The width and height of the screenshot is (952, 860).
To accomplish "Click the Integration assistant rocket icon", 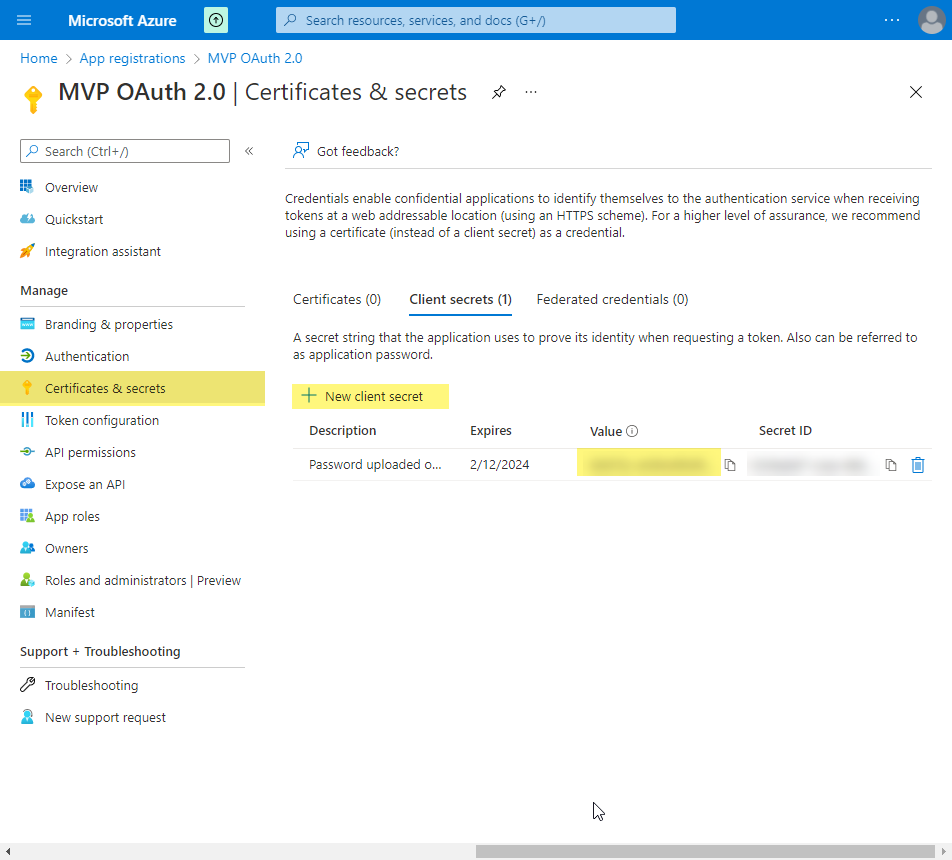I will pos(27,251).
